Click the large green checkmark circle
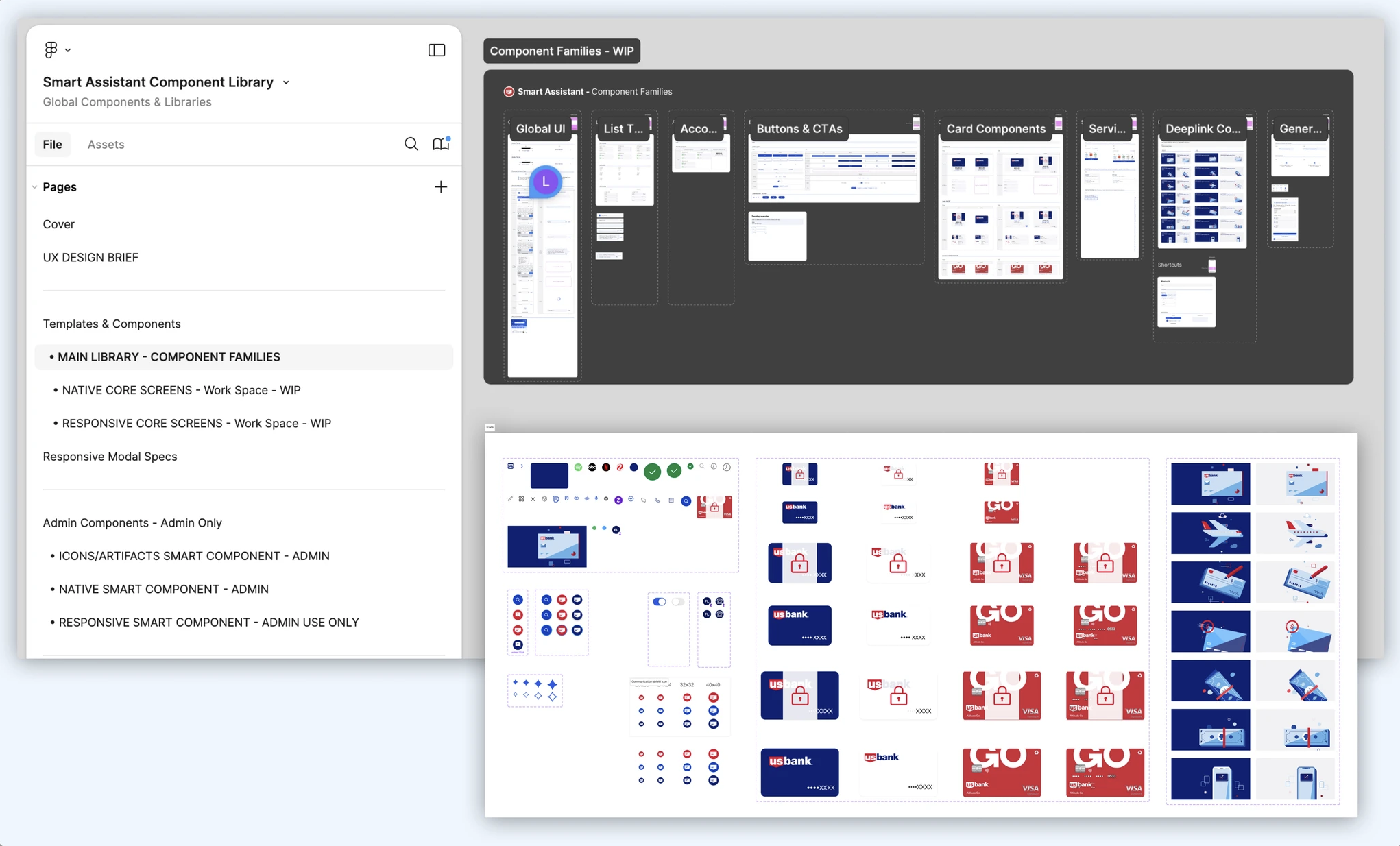The image size is (1400, 846). coord(652,472)
